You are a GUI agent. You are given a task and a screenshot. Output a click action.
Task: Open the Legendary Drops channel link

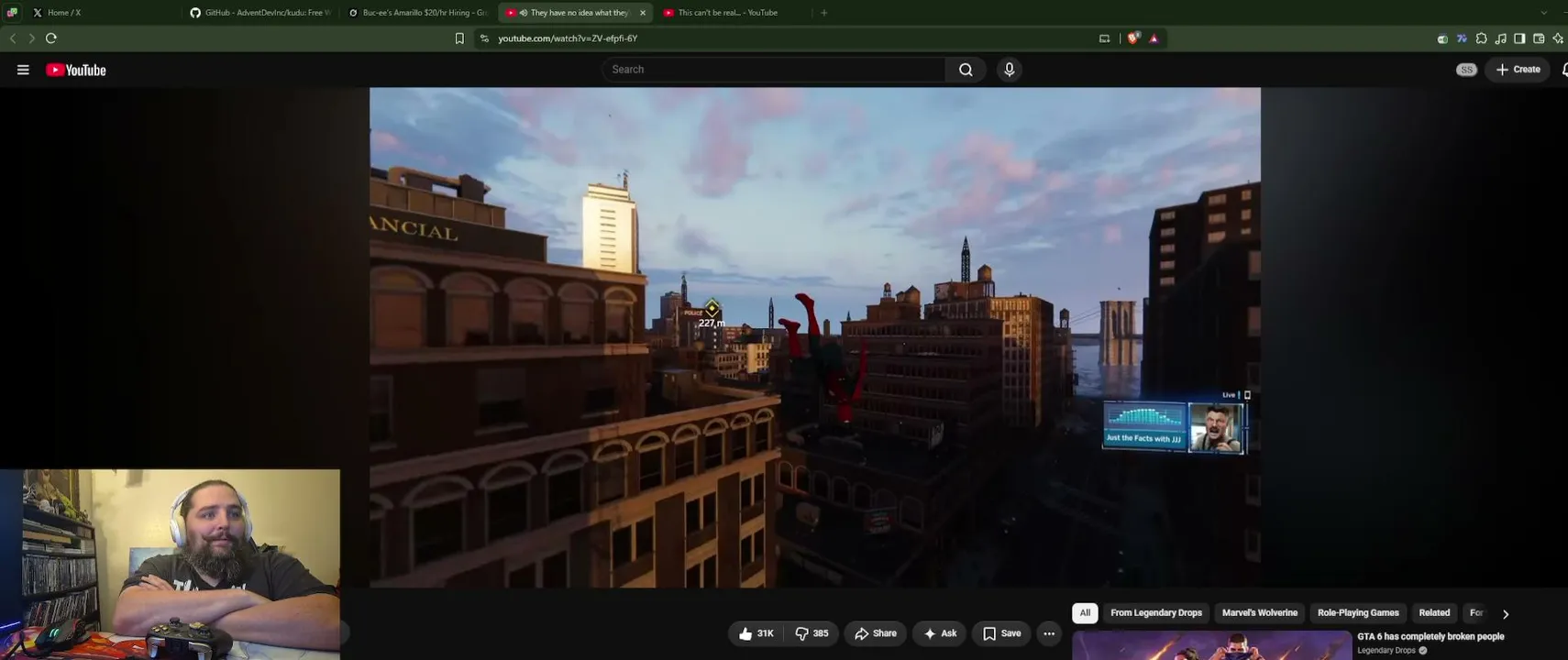pyautogui.click(x=1386, y=651)
